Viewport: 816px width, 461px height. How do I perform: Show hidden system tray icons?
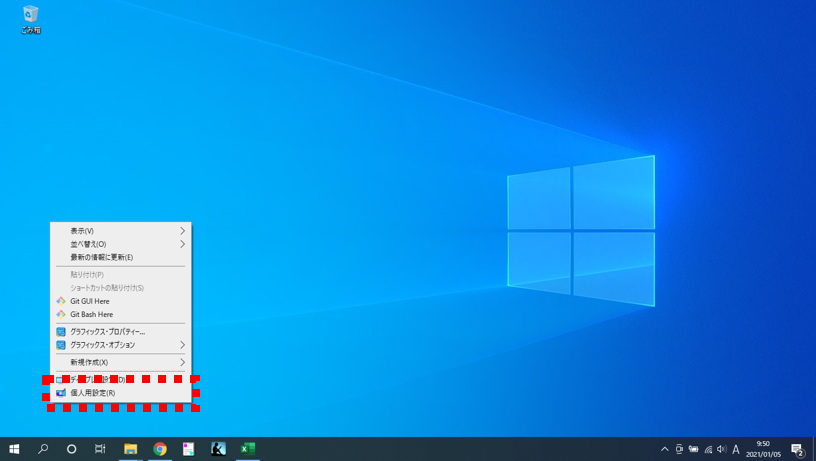(665, 449)
